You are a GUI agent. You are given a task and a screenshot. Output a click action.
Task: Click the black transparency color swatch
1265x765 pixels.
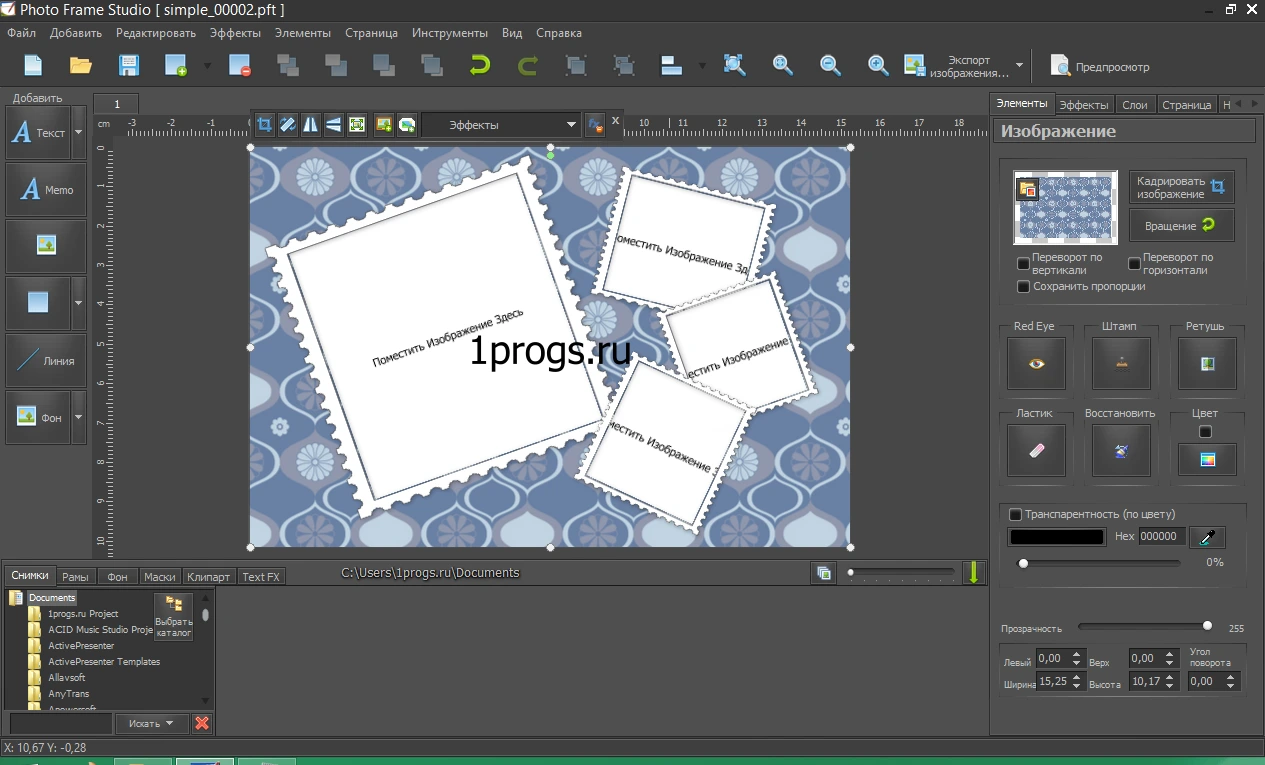[1057, 537]
